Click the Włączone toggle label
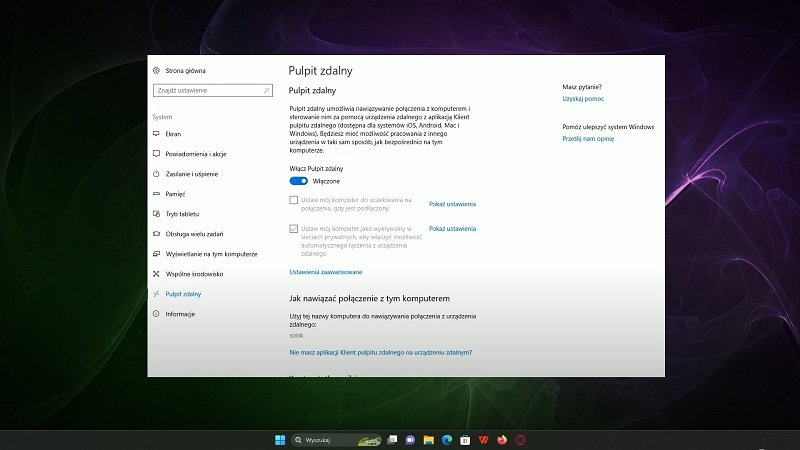 [326, 181]
